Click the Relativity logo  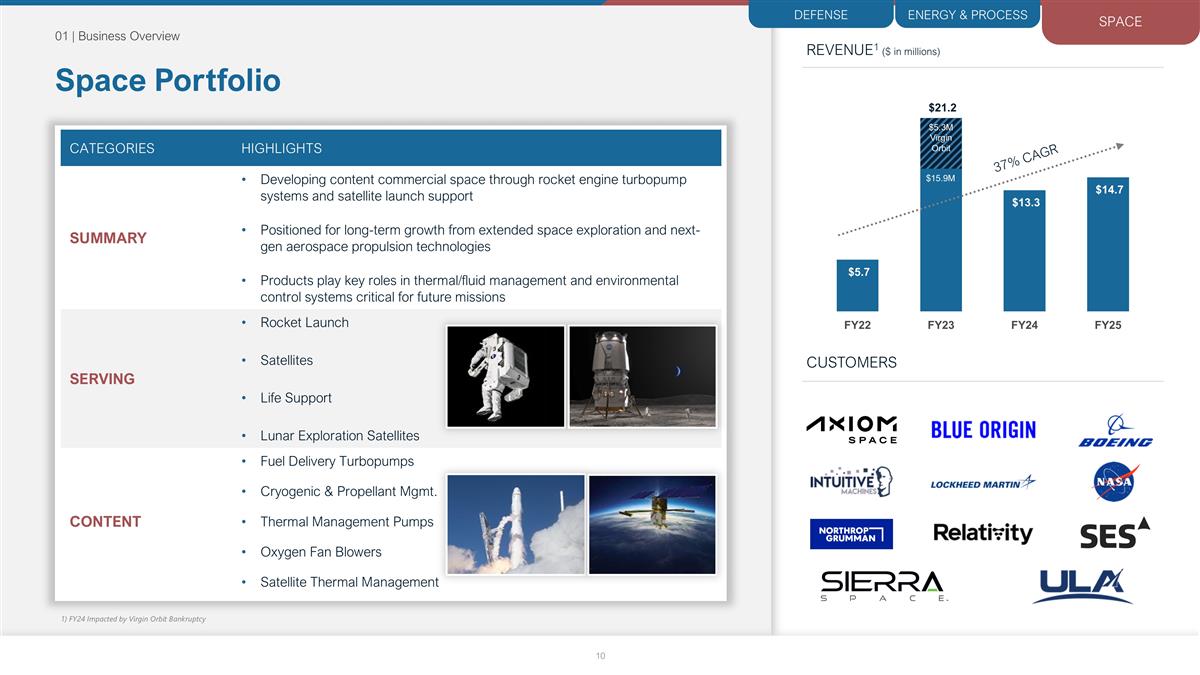(x=983, y=533)
